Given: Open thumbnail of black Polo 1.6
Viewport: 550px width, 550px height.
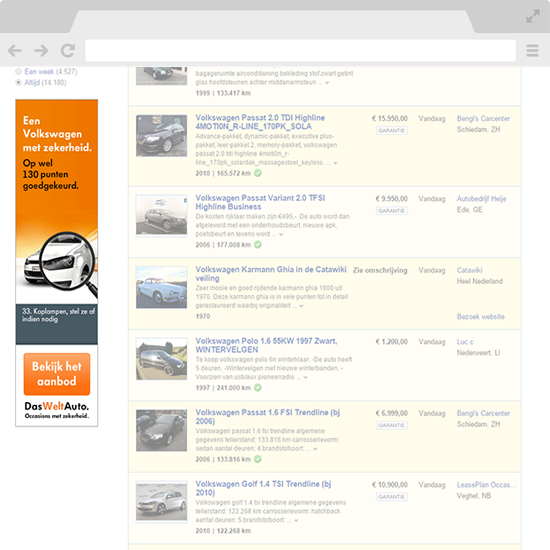Looking at the screenshot, I should [x=161, y=359].
